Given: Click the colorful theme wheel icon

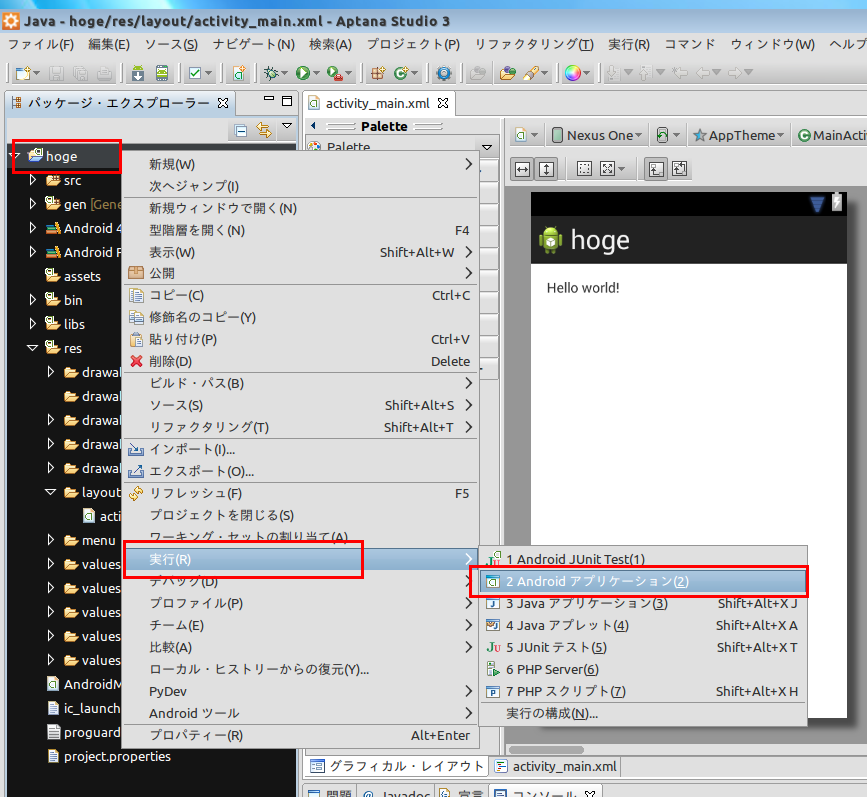Looking at the screenshot, I should point(573,73).
